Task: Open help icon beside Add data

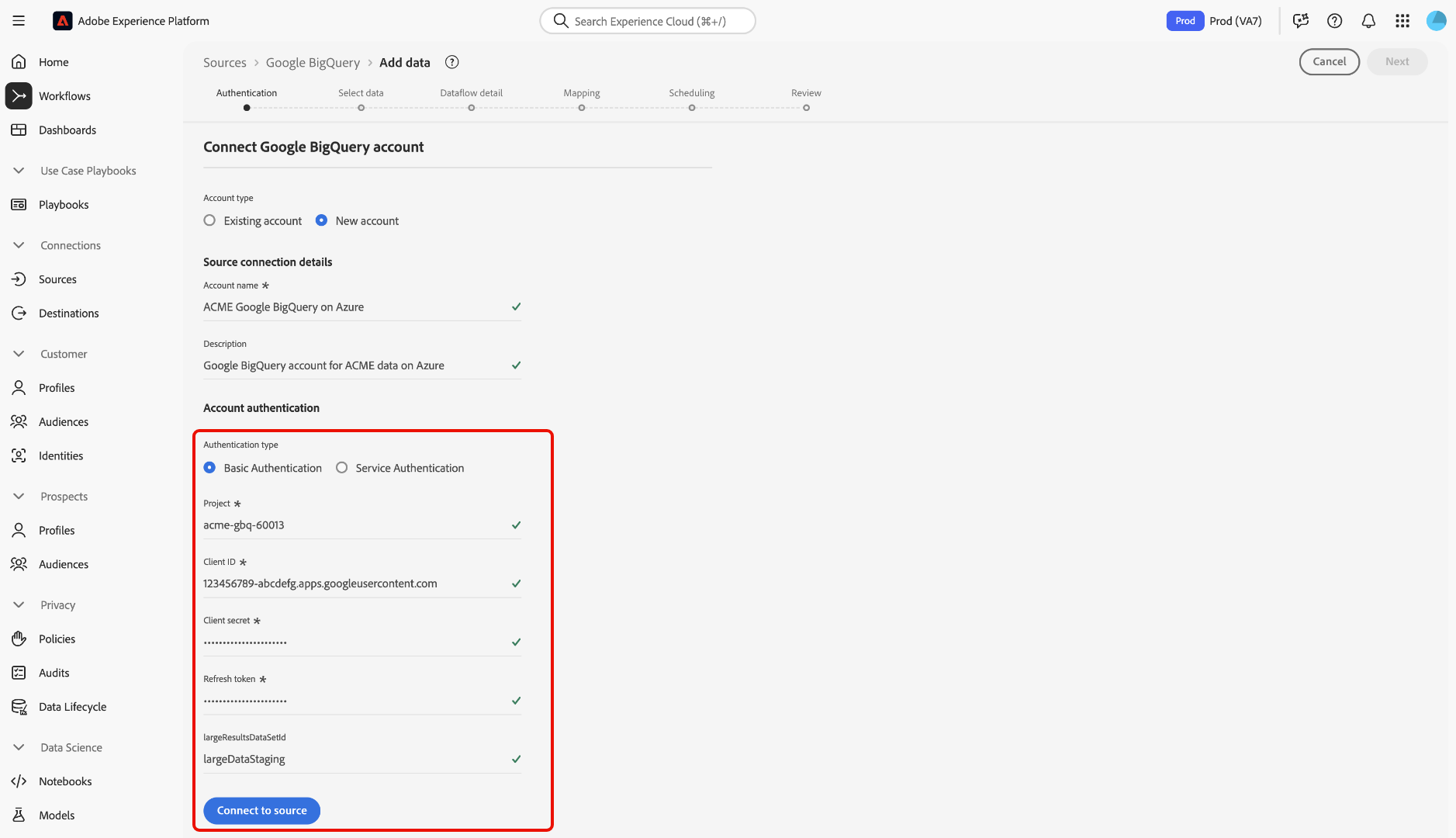Action: pyautogui.click(x=452, y=62)
